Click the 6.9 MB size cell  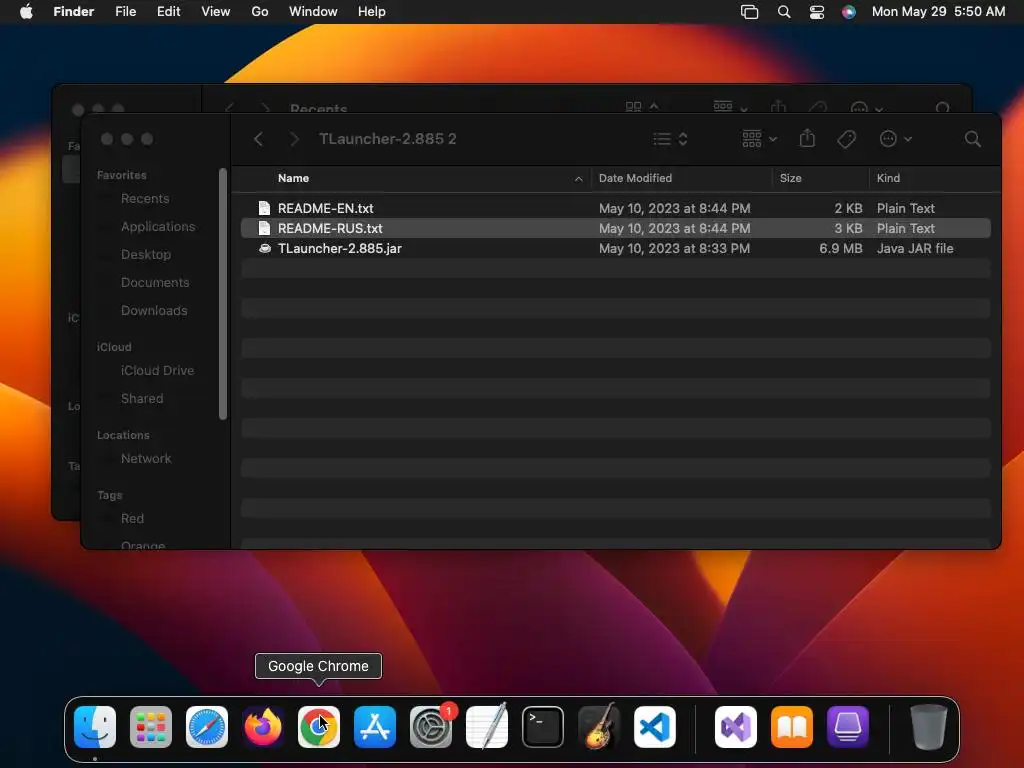[840, 249]
